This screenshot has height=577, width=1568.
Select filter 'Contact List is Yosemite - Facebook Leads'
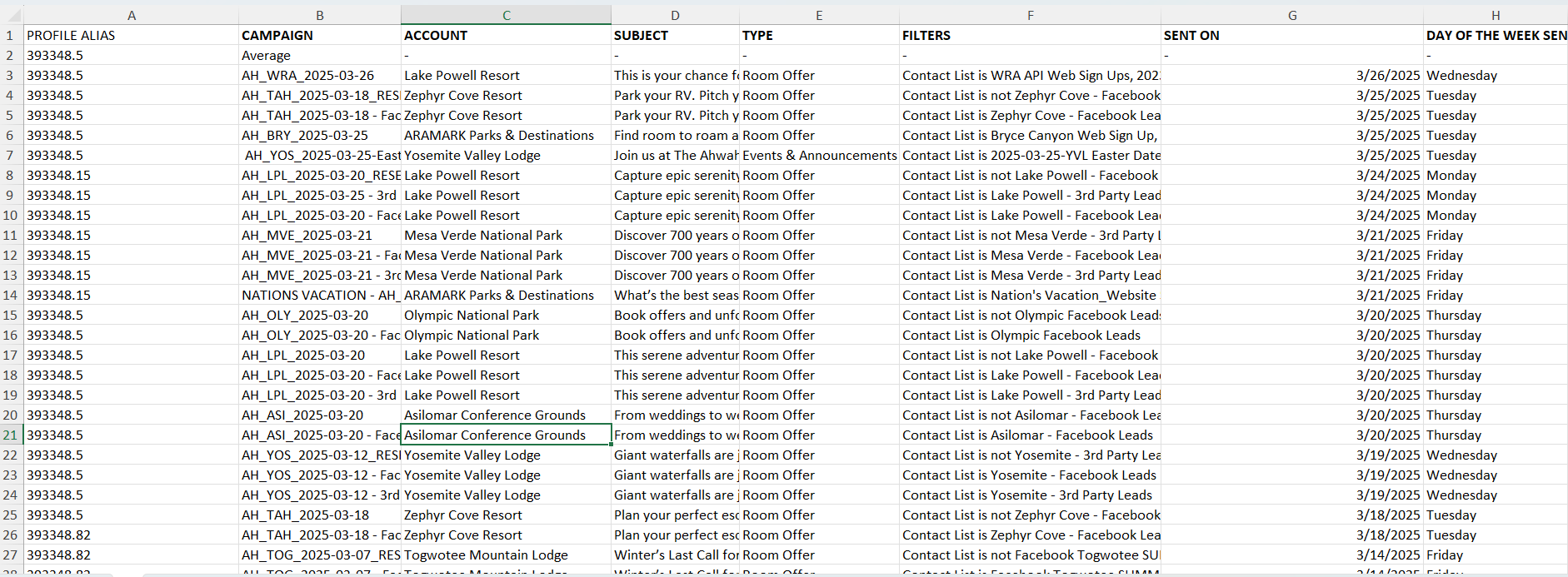(1030, 475)
